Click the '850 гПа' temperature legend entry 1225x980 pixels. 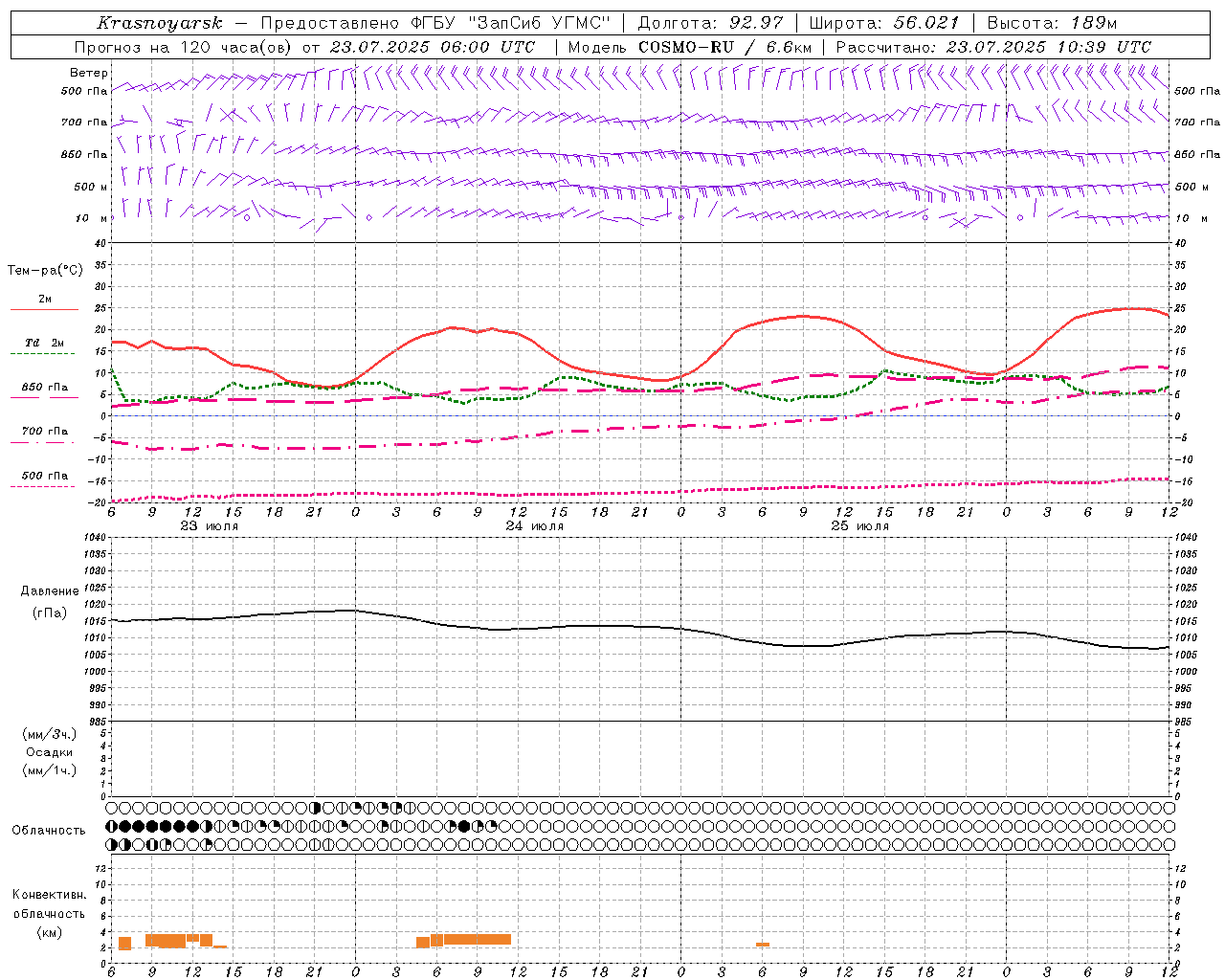tap(45, 388)
